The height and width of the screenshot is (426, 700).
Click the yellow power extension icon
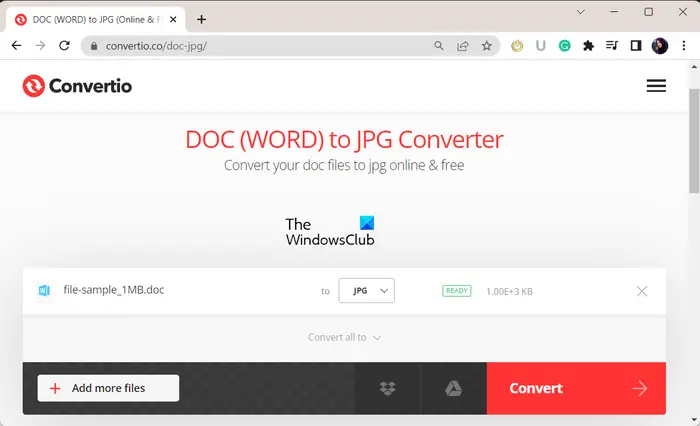click(x=517, y=46)
